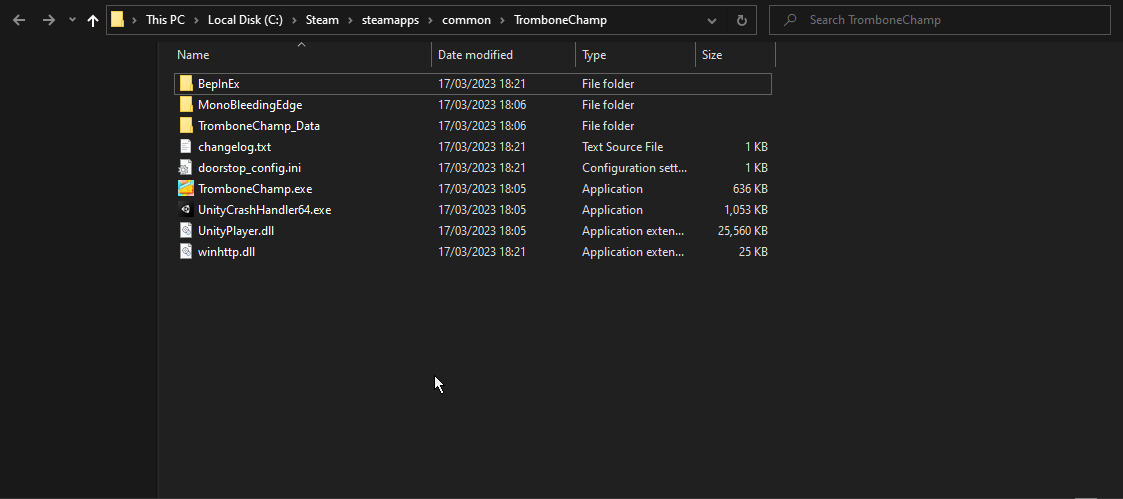The image size is (1123, 499).
Task: Click the BepInEx folder icon
Action: (186, 84)
